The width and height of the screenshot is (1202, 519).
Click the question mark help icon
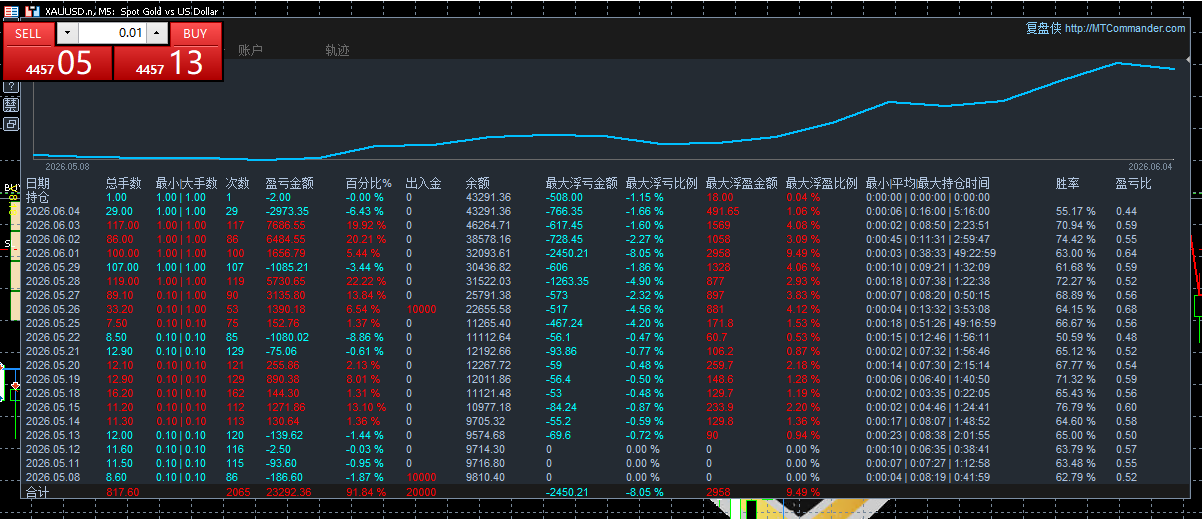pyautogui.click(x=11, y=87)
